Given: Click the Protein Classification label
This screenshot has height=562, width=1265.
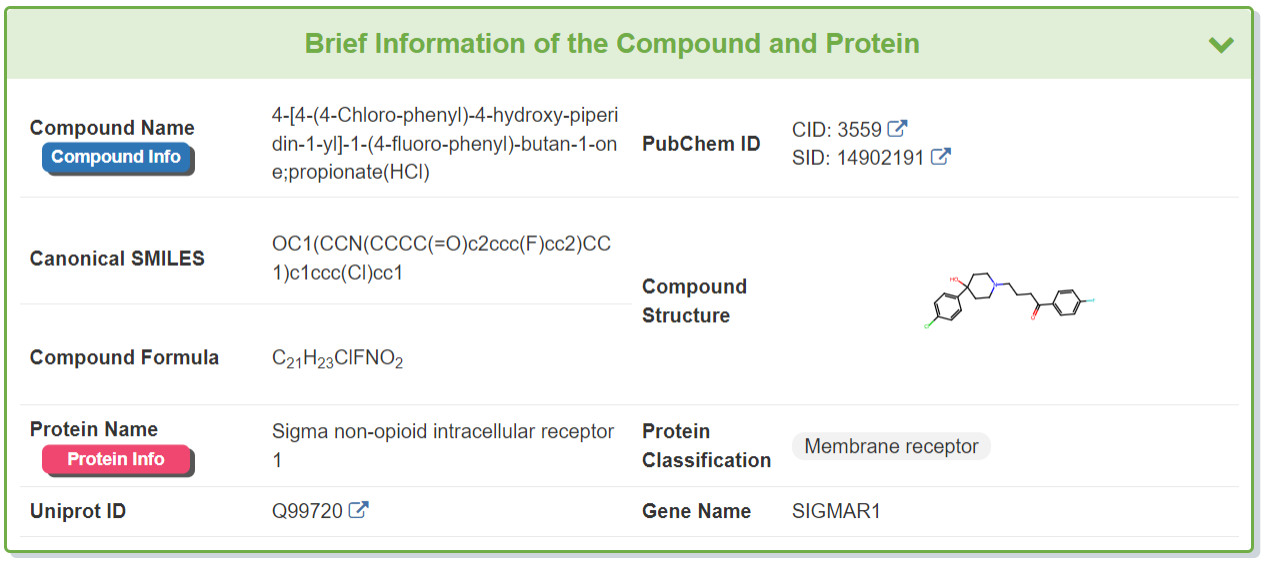Looking at the screenshot, I should click(706, 446).
